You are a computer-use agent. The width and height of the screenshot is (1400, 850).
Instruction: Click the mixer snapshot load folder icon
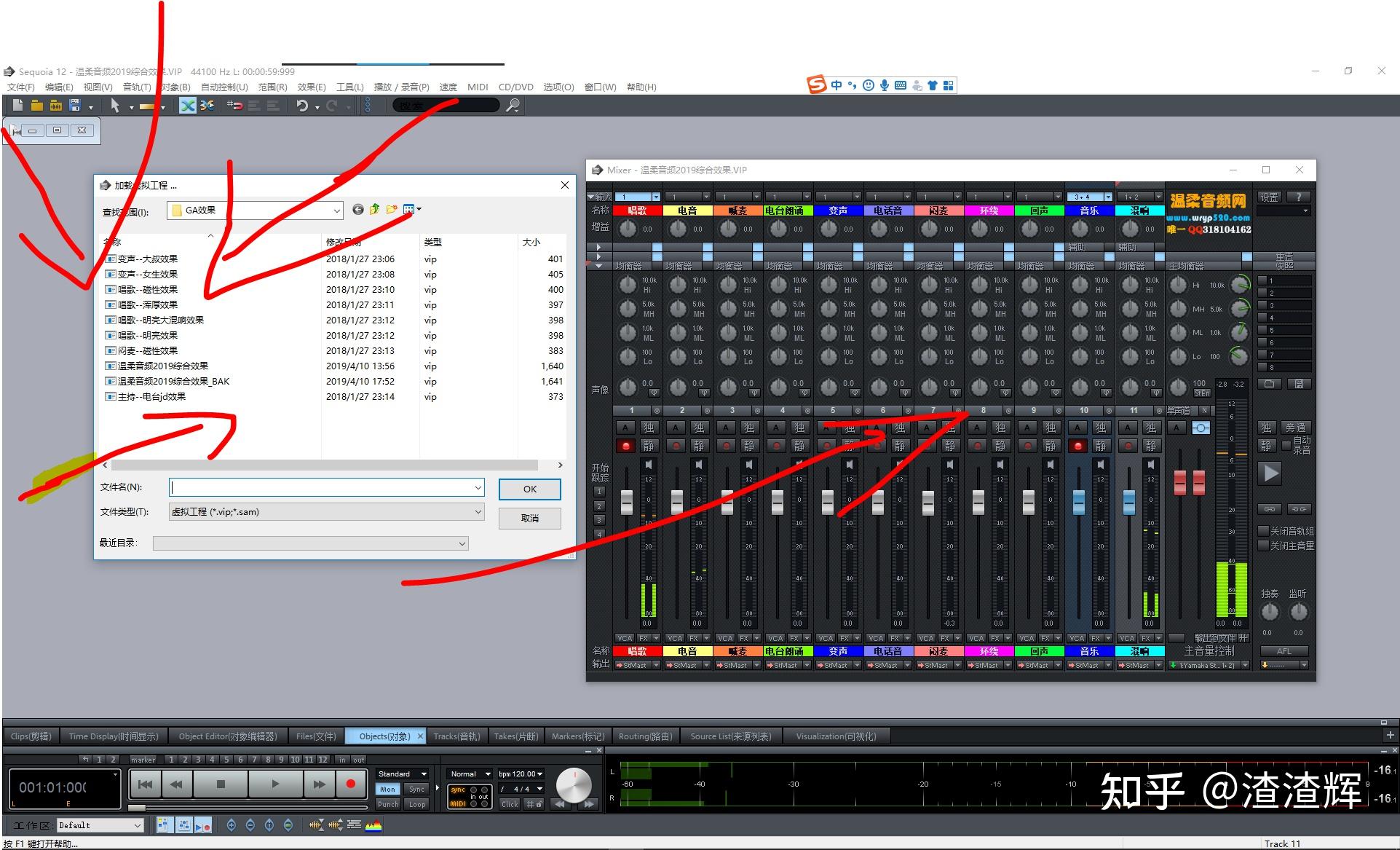tap(1270, 384)
